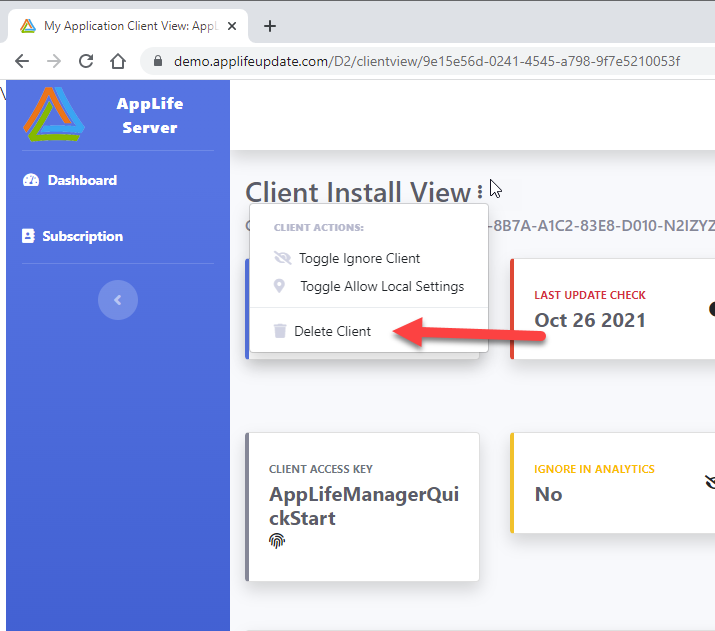Open the three-dot Client Install View menu
This screenshot has width=715, height=631.
(x=480, y=191)
